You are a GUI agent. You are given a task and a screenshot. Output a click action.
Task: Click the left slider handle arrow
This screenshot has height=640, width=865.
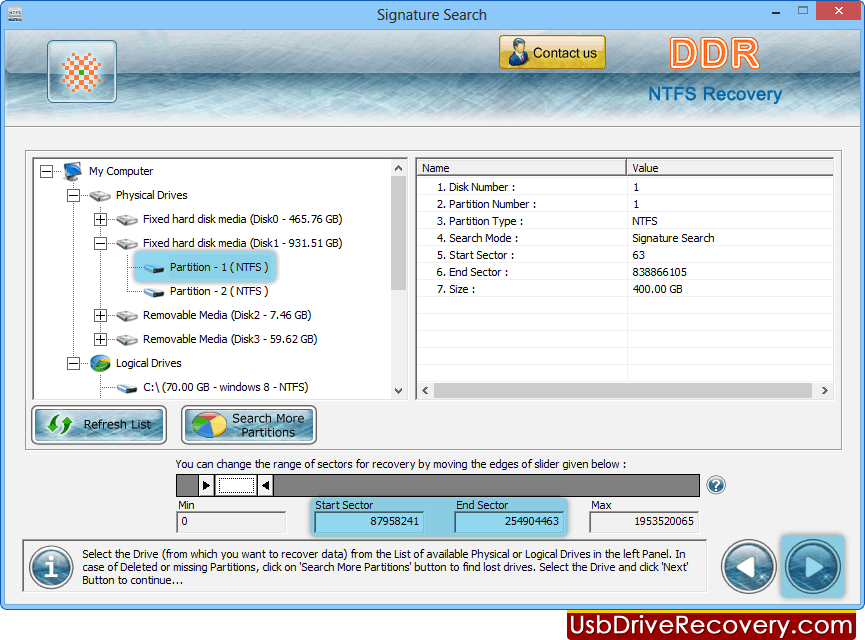[x=206, y=486]
